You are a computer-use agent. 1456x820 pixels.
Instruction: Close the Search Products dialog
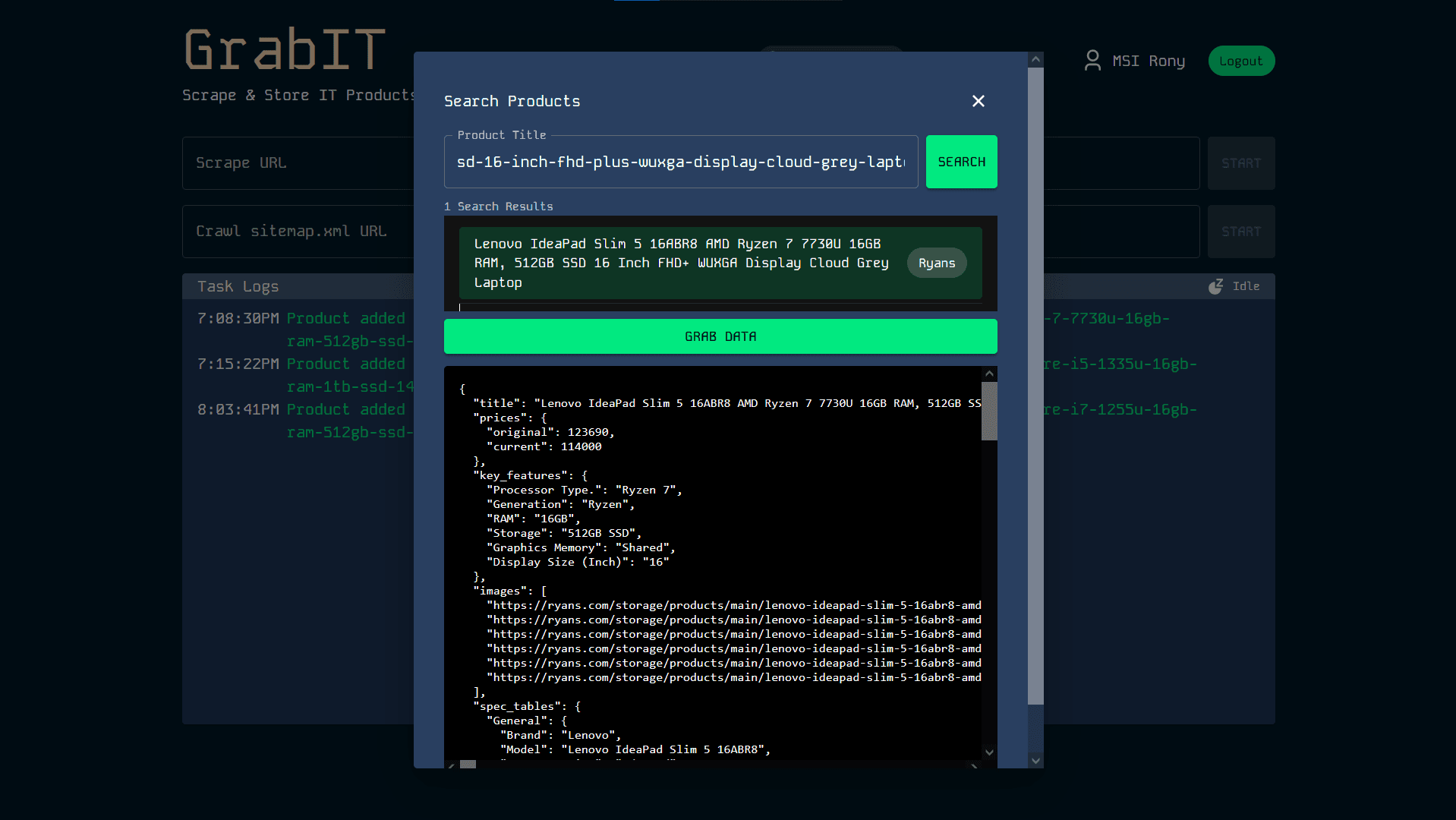point(979,101)
